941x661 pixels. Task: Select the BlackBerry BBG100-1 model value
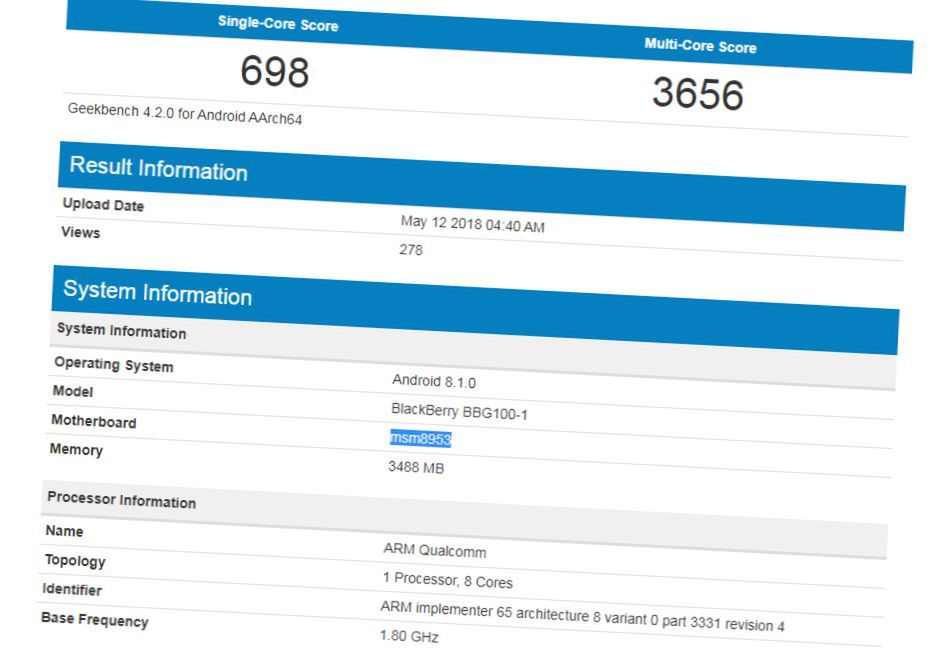coord(459,411)
